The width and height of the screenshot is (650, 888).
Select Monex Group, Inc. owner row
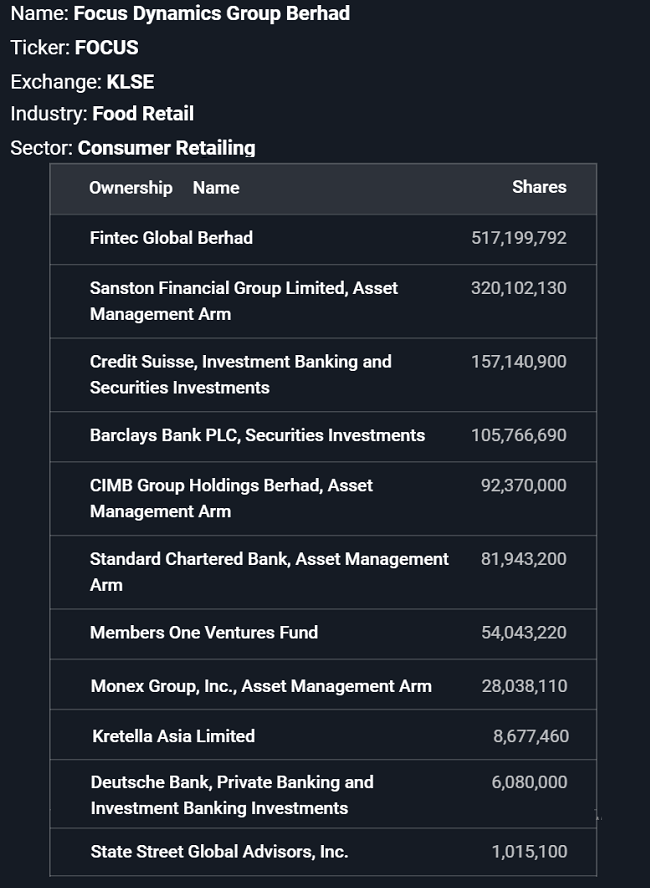coord(323,684)
